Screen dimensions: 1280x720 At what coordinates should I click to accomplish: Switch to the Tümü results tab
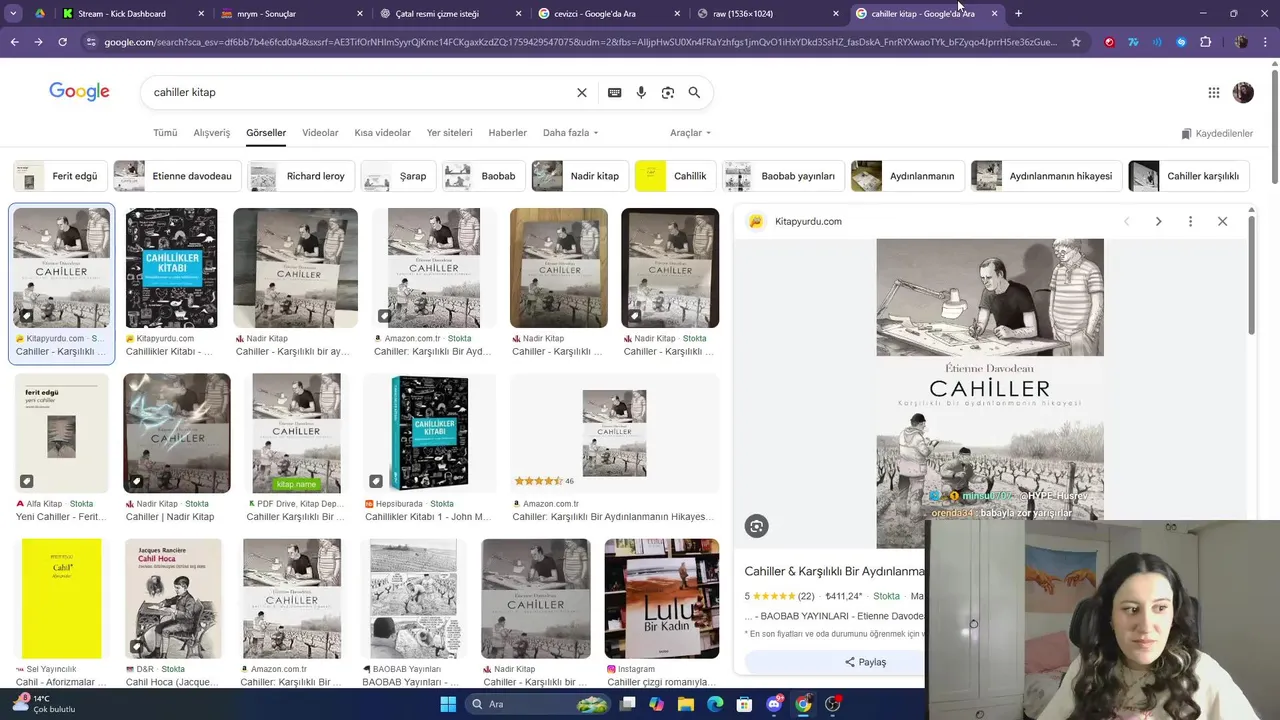165,132
